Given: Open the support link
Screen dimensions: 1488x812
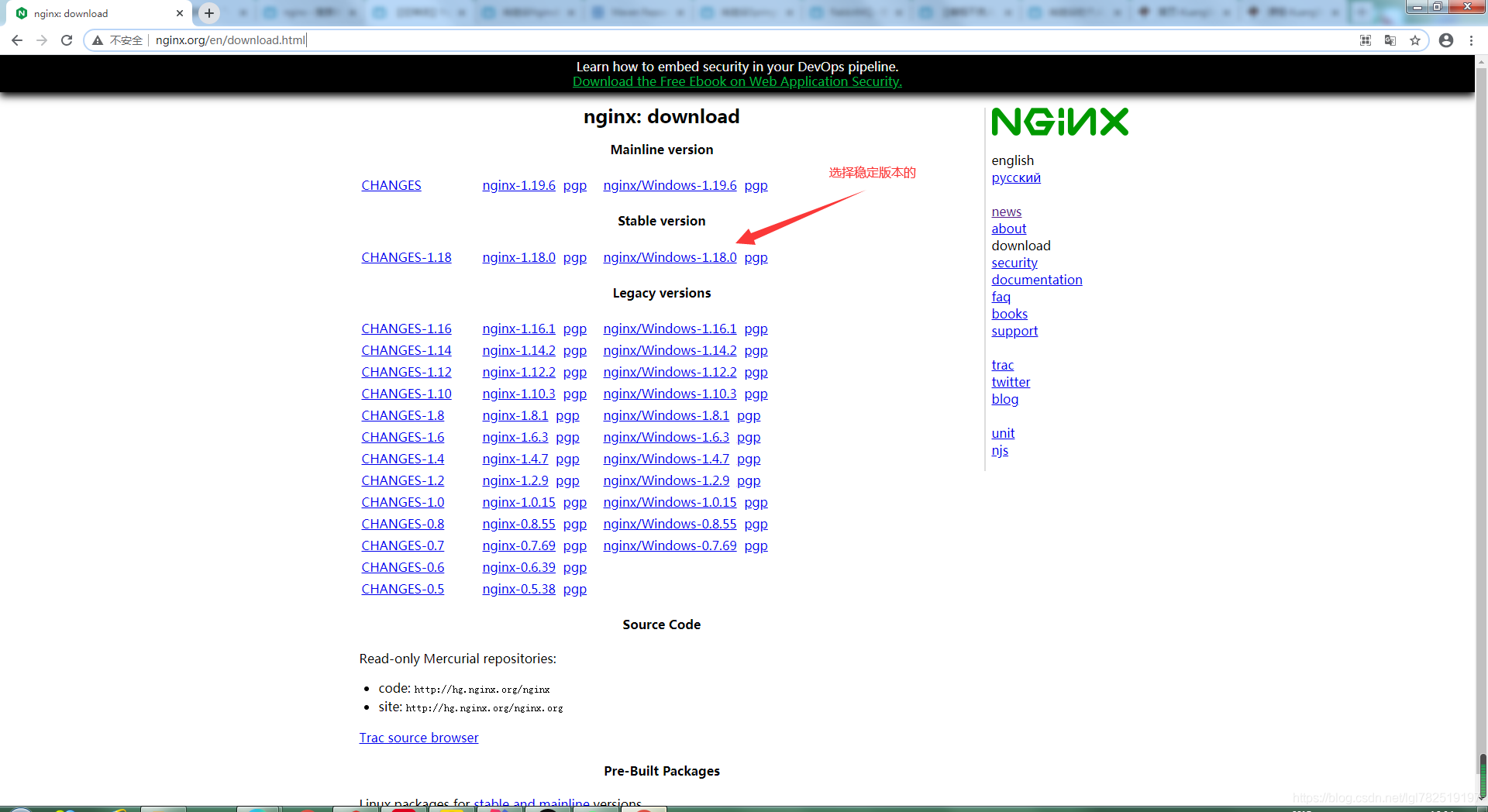Looking at the screenshot, I should [1014, 331].
